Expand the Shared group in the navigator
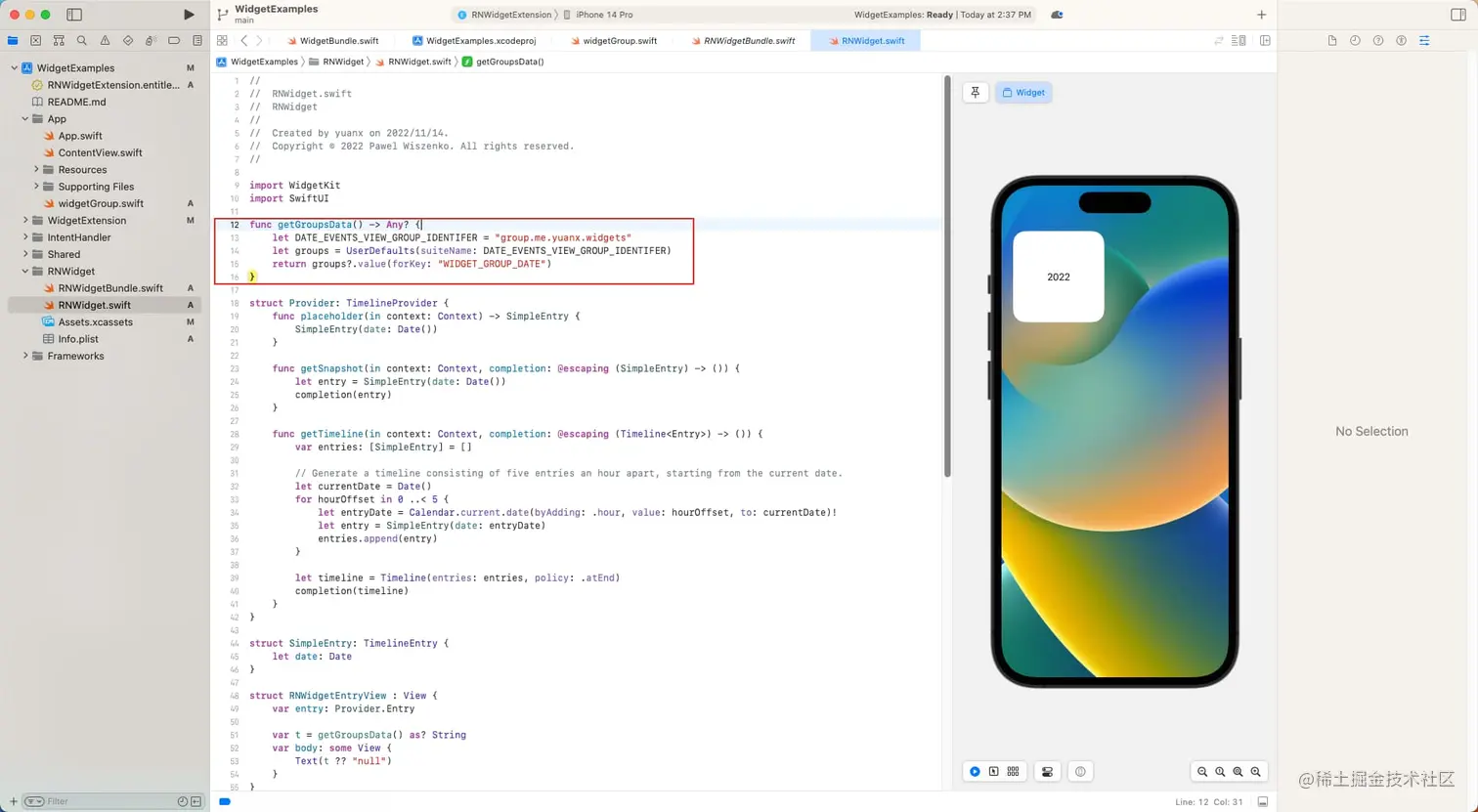Screen dimensions: 1478x812 26,254
